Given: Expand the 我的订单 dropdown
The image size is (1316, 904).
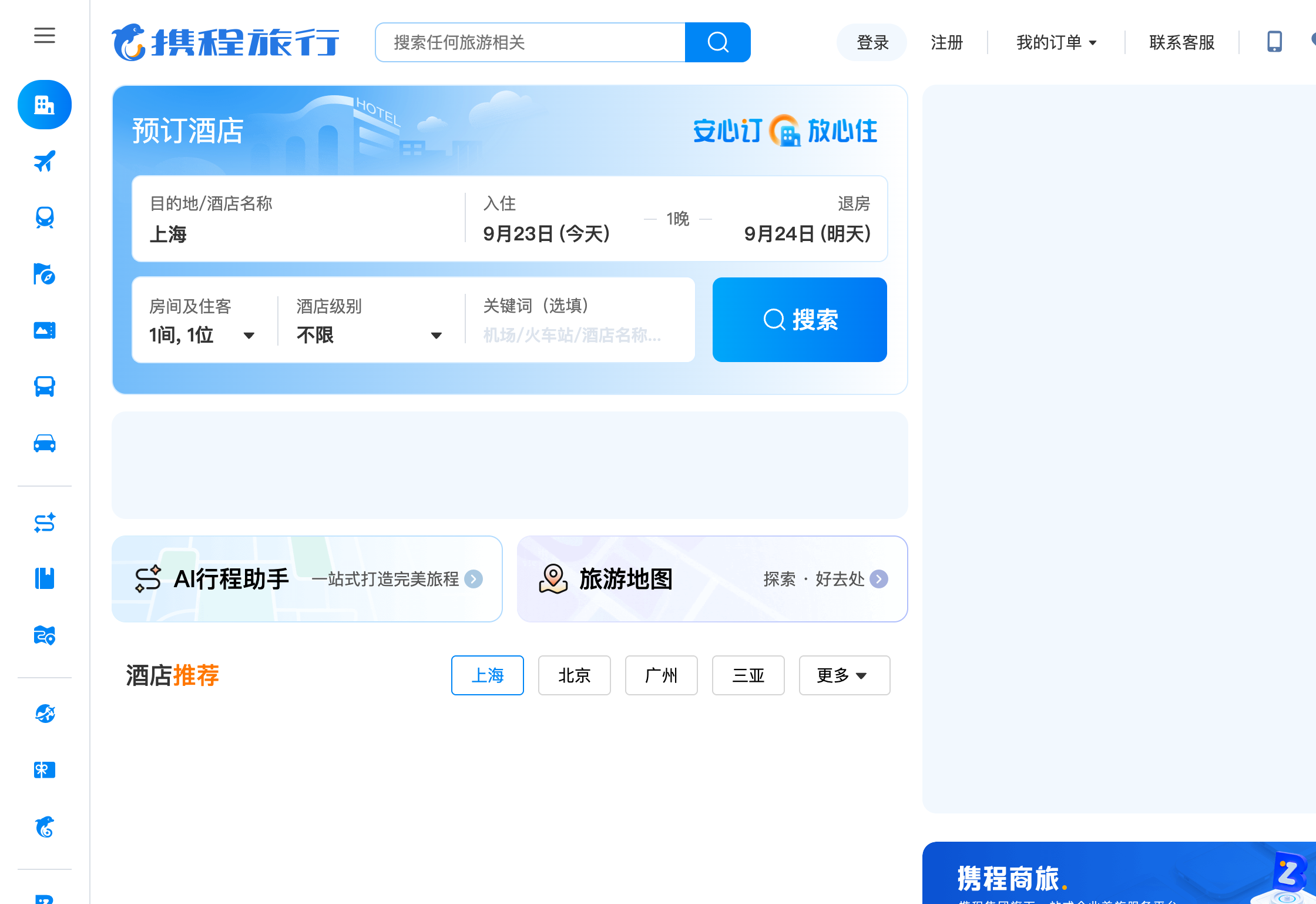Looking at the screenshot, I should tap(1056, 42).
